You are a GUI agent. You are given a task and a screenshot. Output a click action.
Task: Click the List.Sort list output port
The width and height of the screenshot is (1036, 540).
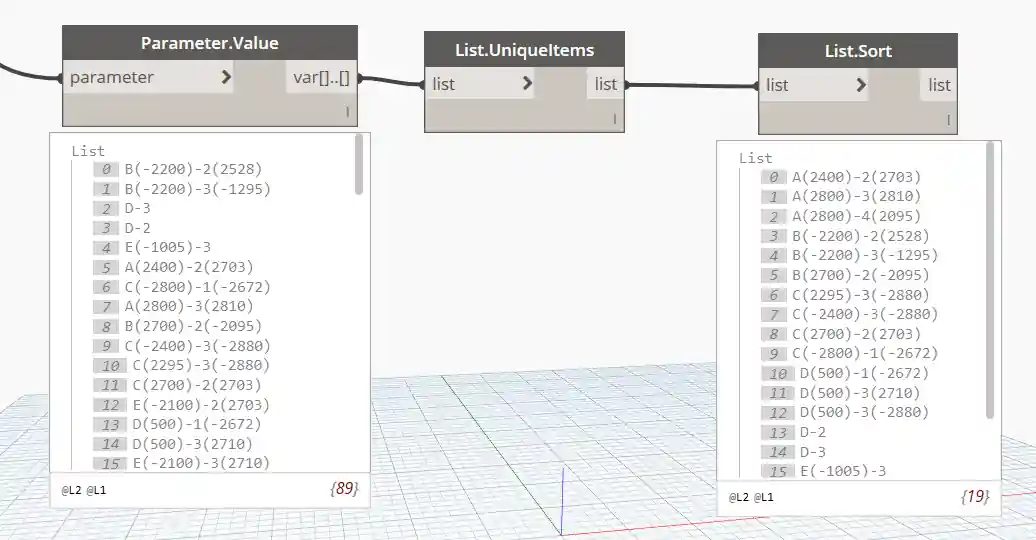[938, 85]
